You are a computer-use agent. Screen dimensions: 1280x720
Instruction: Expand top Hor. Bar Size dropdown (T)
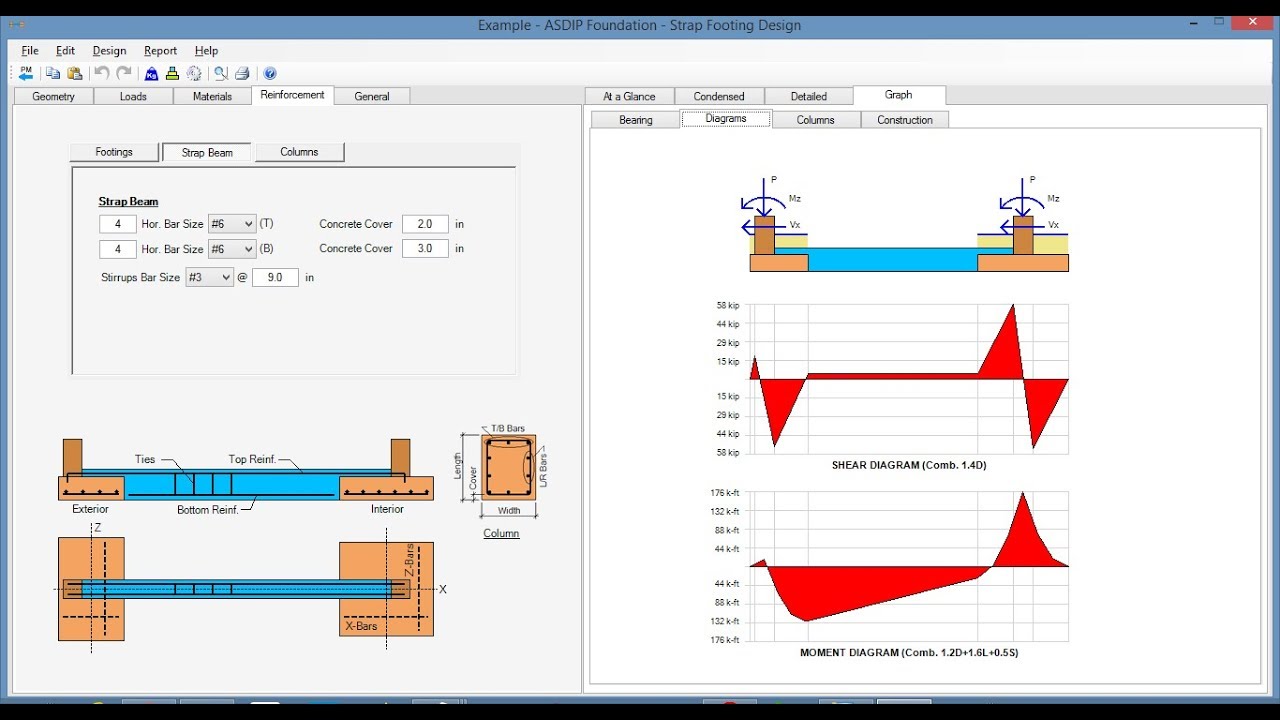(249, 224)
